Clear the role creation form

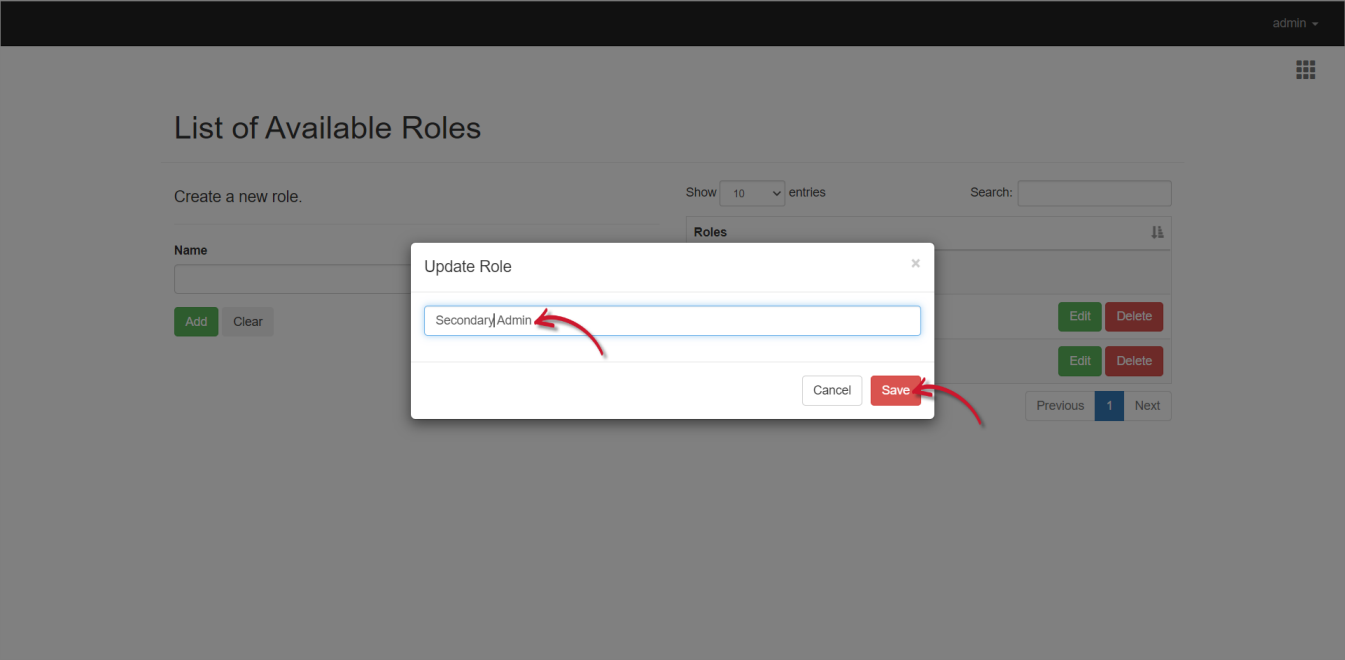pos(247,321)
